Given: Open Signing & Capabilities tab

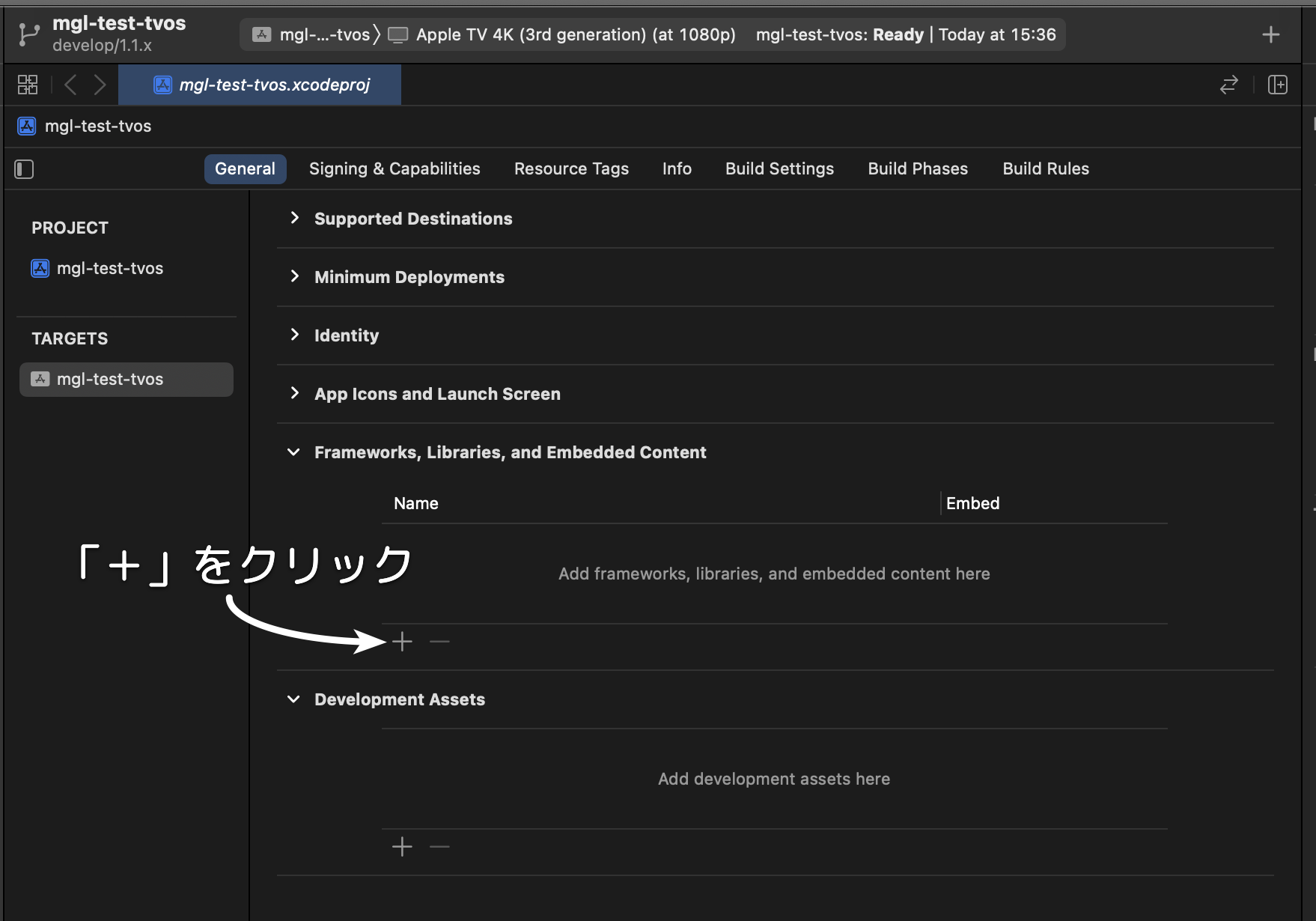Looking at the screenshot, I should (395, 169).
